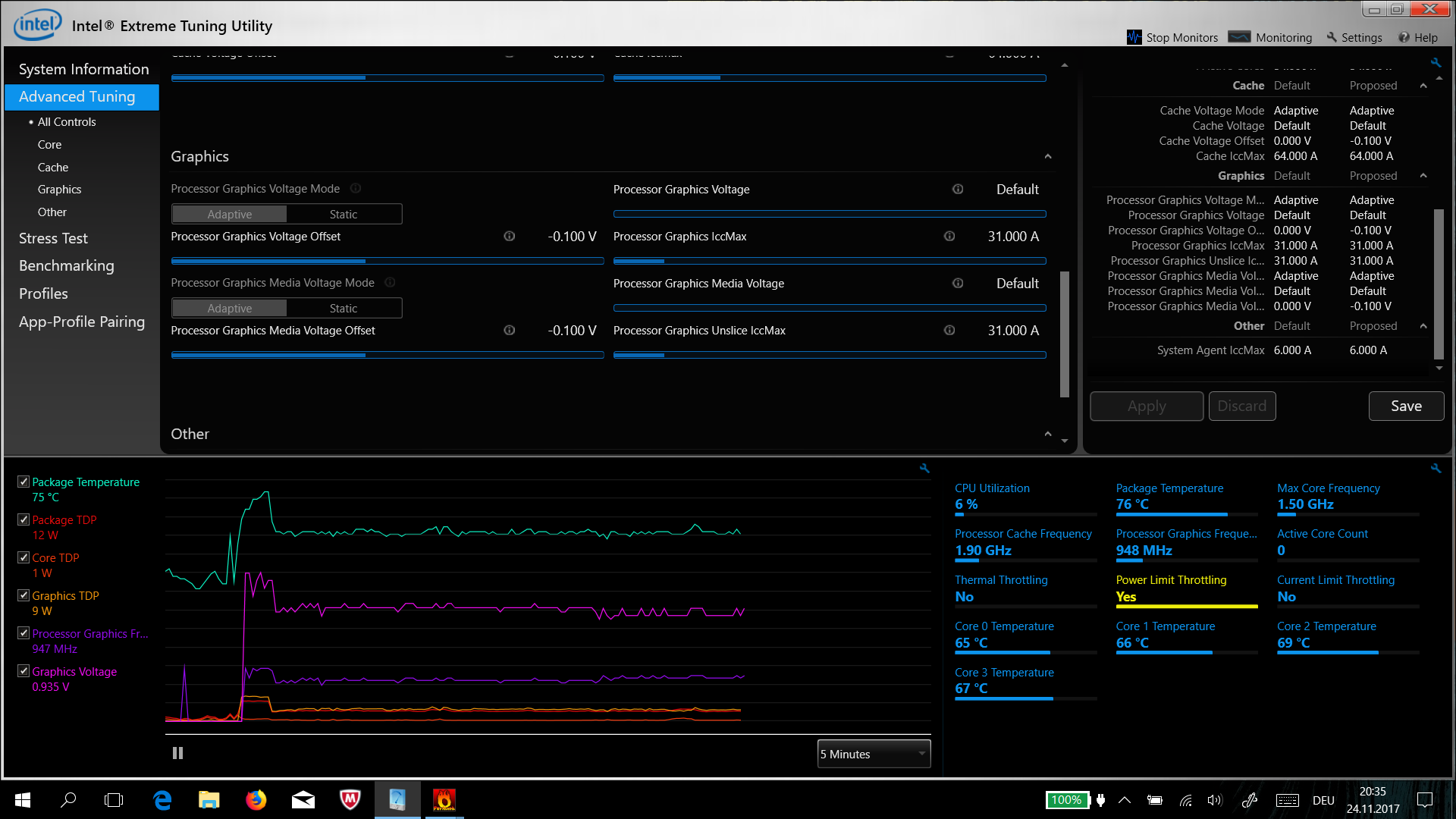Screen dimensions: 1456x819
Task: Uncheck the Package Temperature graph checkbox
Action: pyautogui.click(x=24, y=482)
